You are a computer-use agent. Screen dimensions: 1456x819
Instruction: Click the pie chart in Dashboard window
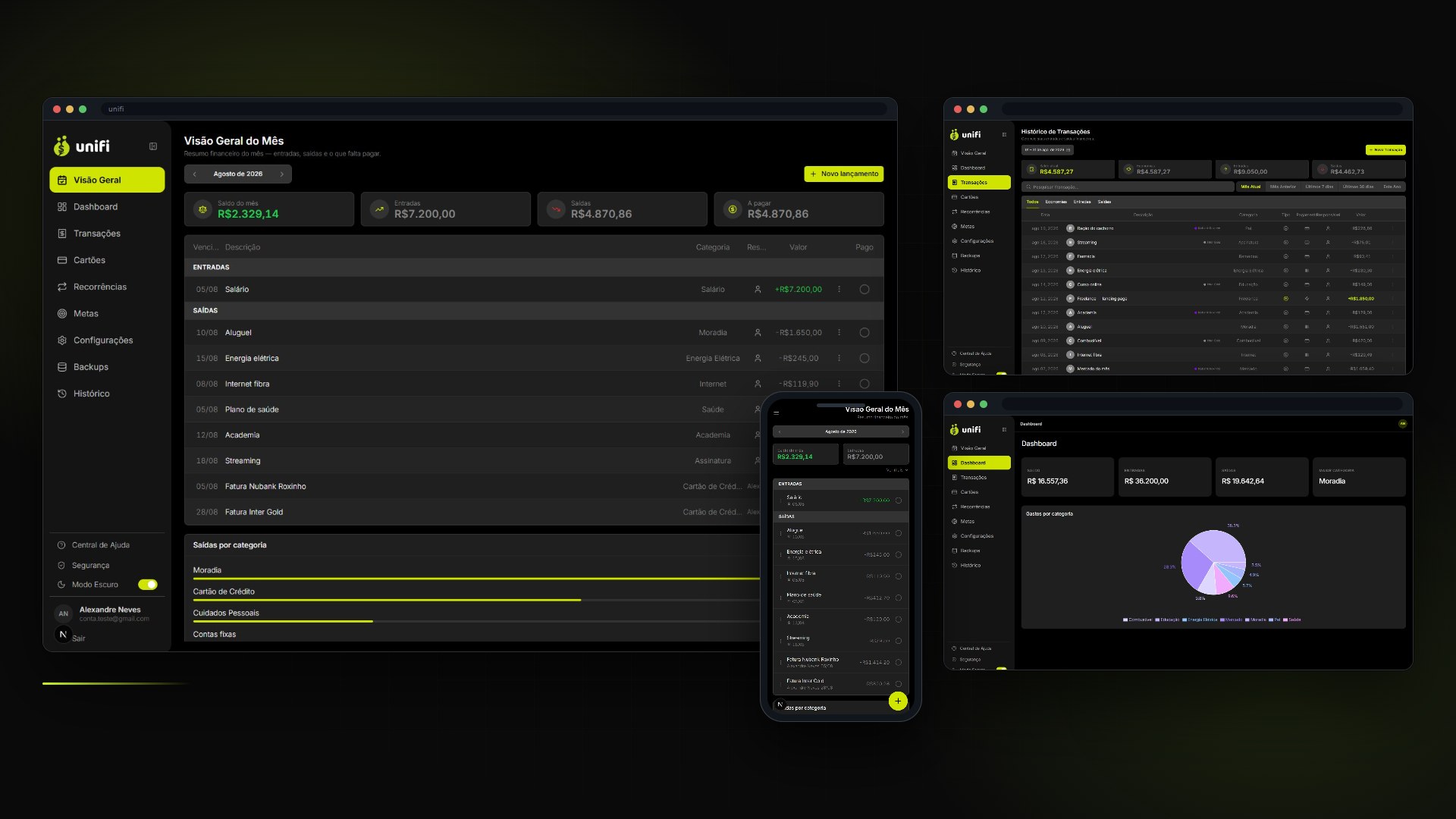click(1214, 562)
